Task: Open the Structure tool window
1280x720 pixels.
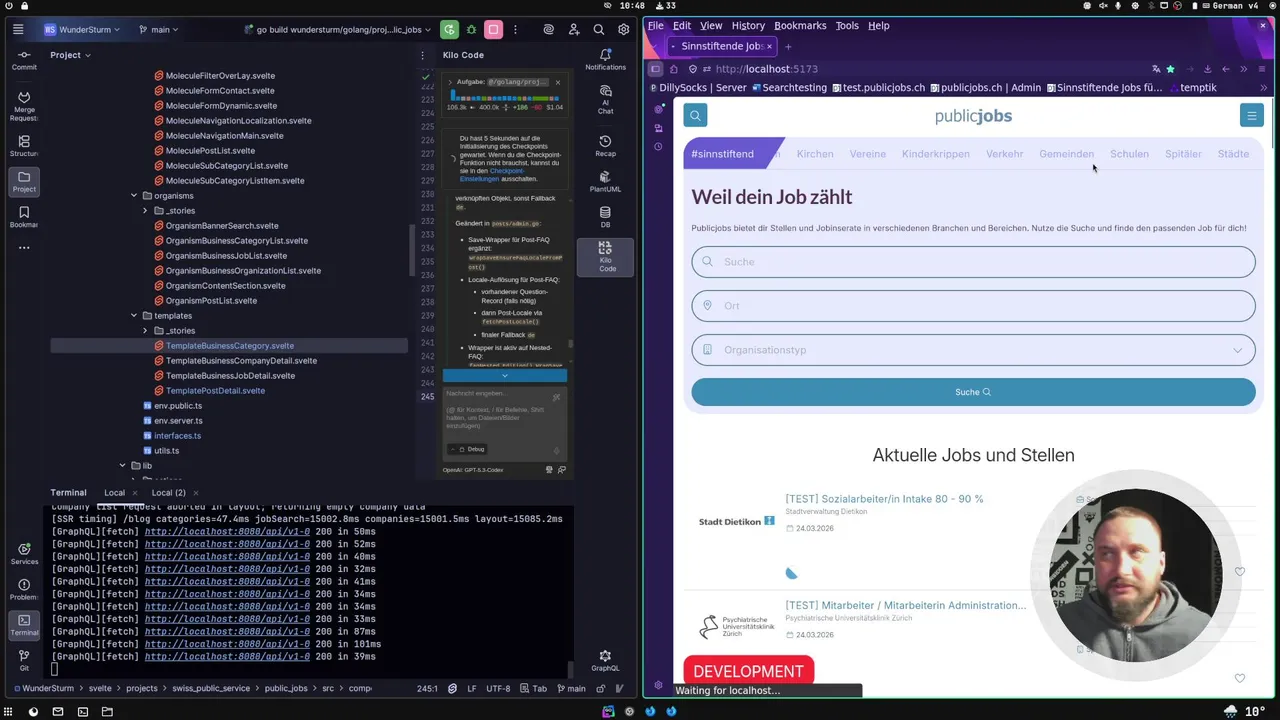Action: point(24,146)
